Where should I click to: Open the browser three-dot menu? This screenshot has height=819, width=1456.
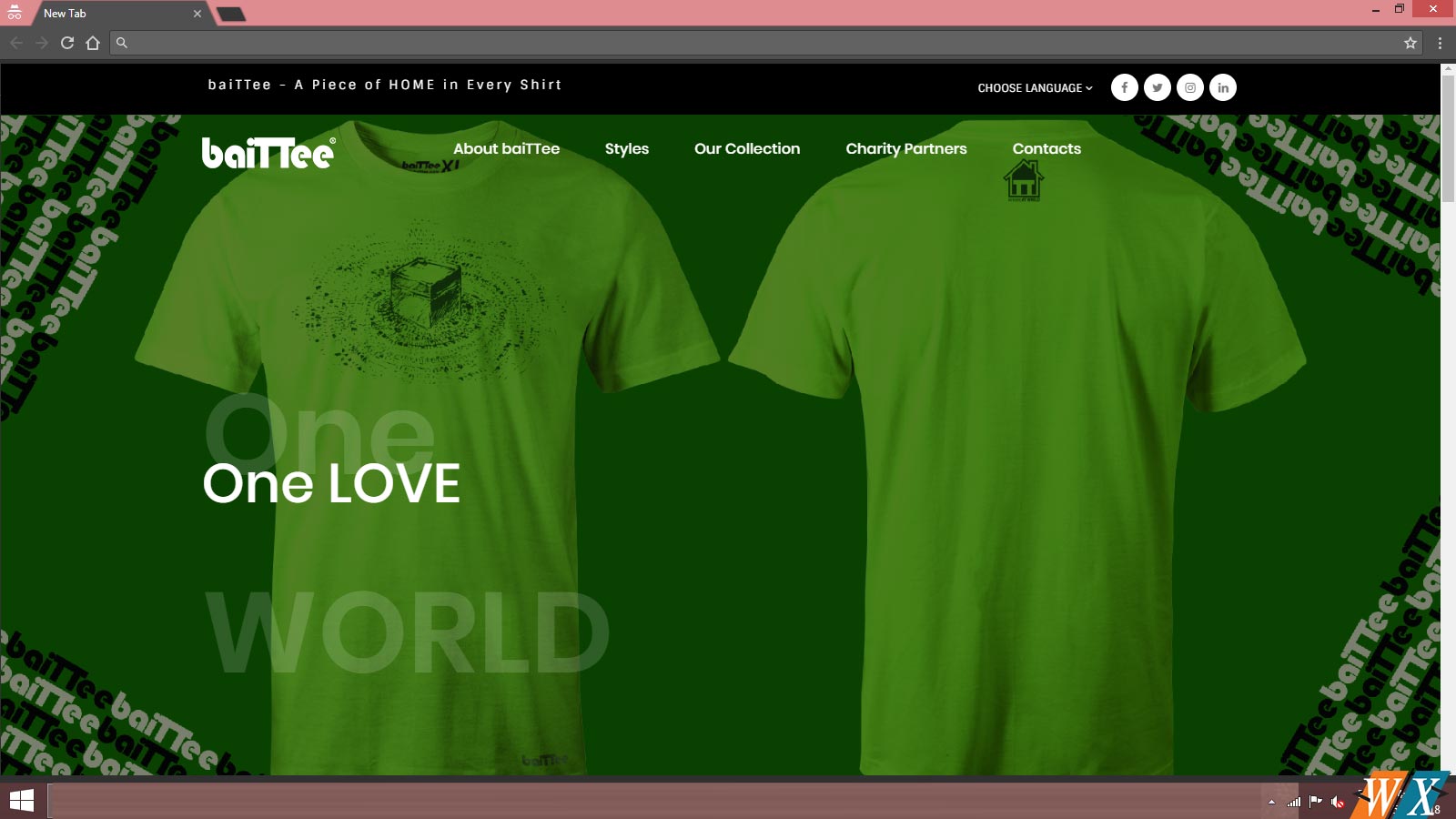(x=1440, y=43)
